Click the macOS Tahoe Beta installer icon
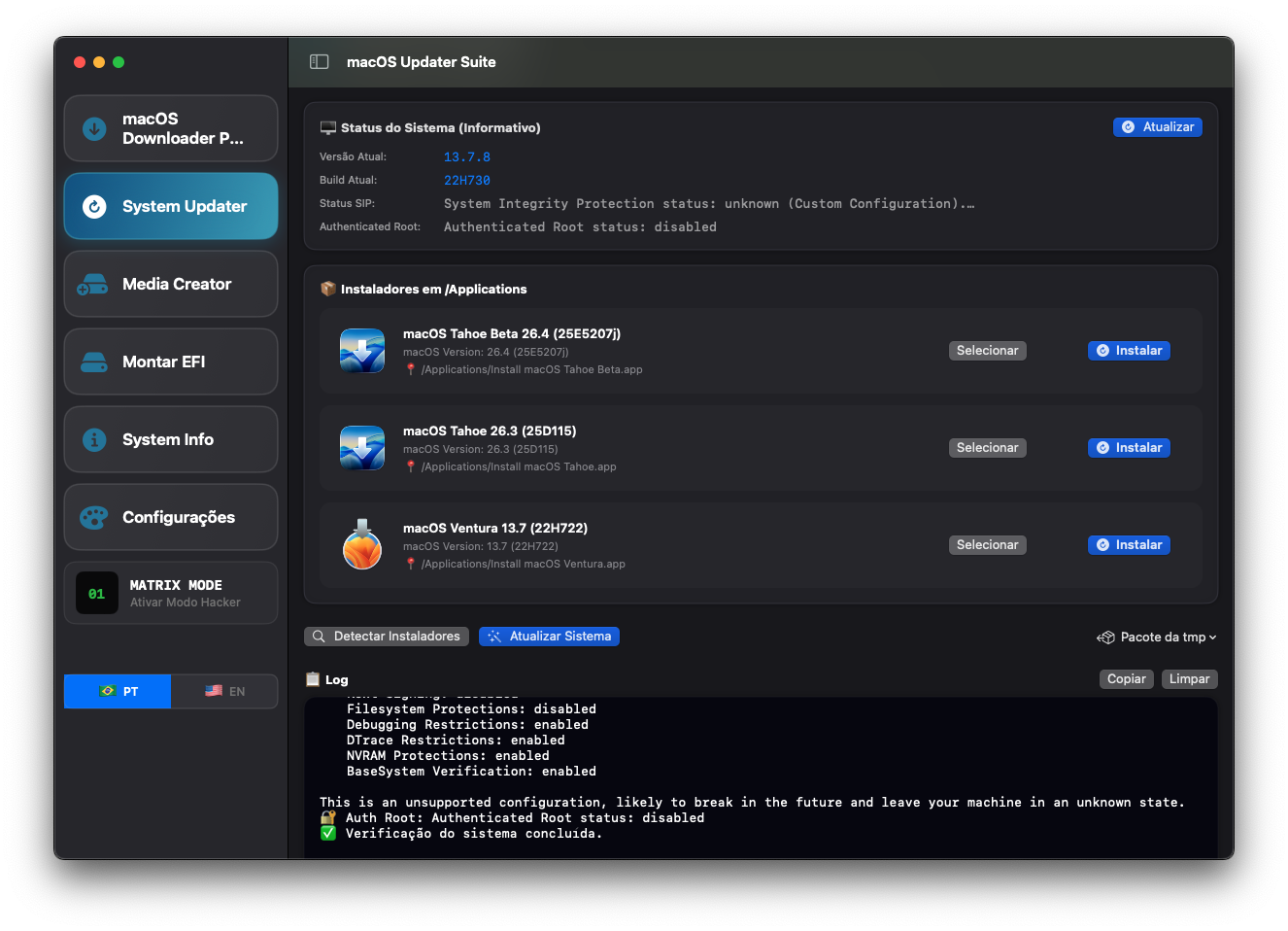Image resolution: width=1288 pixels, height=931 pixels. point(361,351)
